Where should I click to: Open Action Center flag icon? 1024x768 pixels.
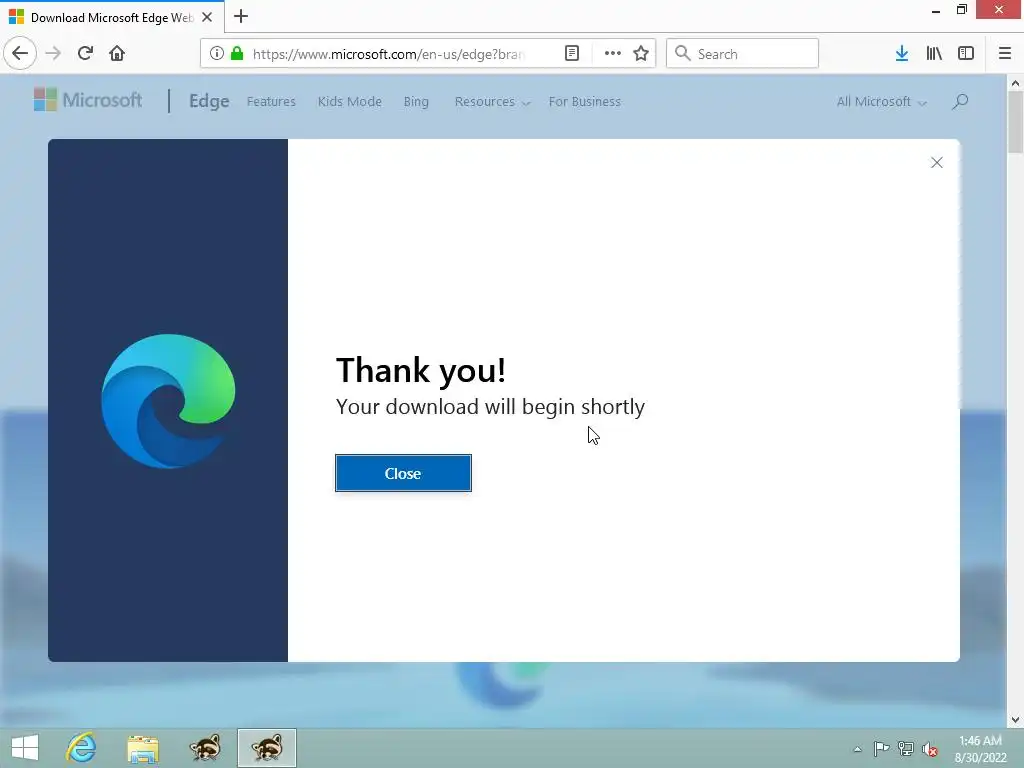(x=881, y=749)
